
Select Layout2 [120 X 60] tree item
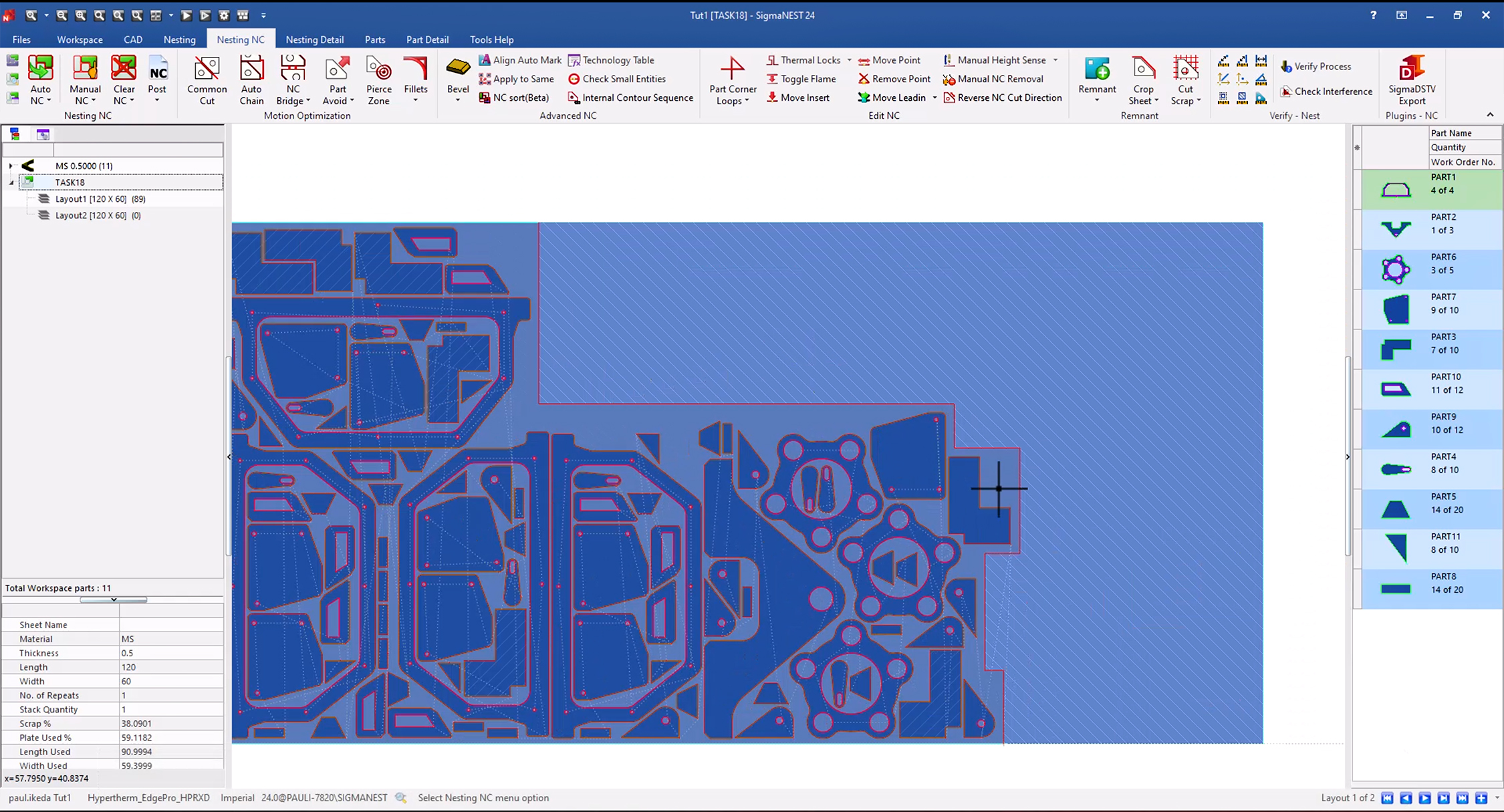tap(91, 215)
